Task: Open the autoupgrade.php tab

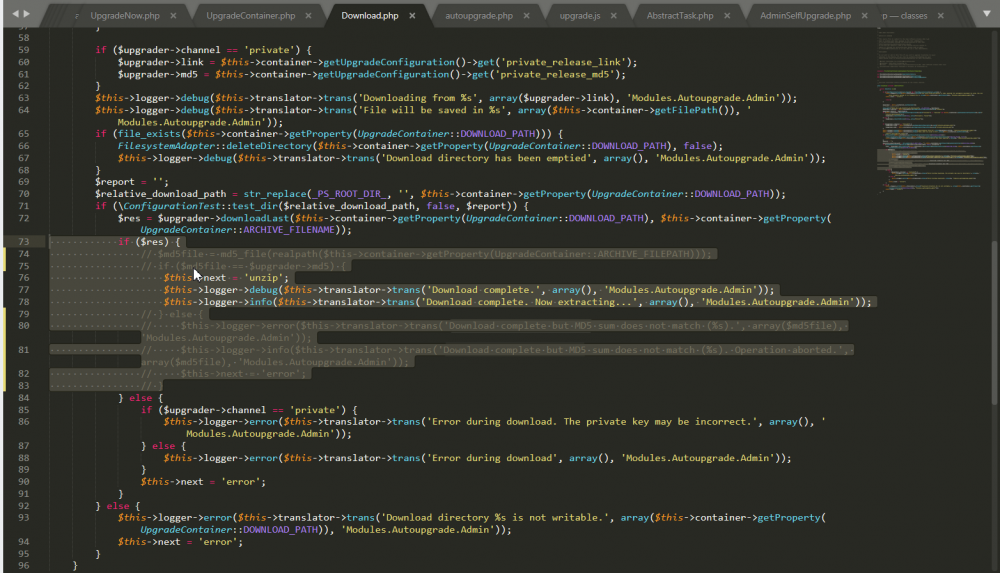Action: pyautogui.click(x=478, y=16)
